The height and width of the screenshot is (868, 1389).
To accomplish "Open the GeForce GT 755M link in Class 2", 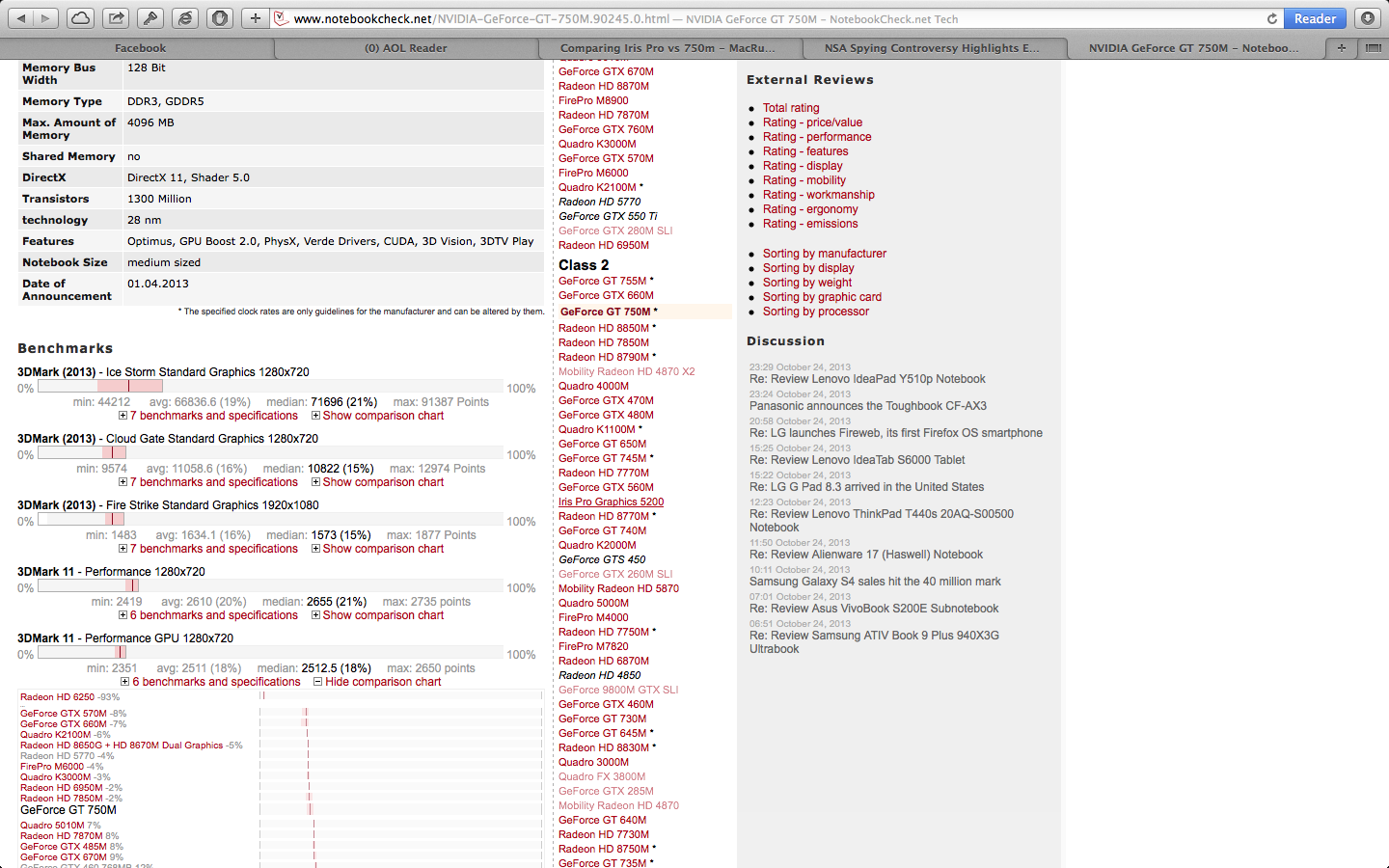I will tap(603, 281).
